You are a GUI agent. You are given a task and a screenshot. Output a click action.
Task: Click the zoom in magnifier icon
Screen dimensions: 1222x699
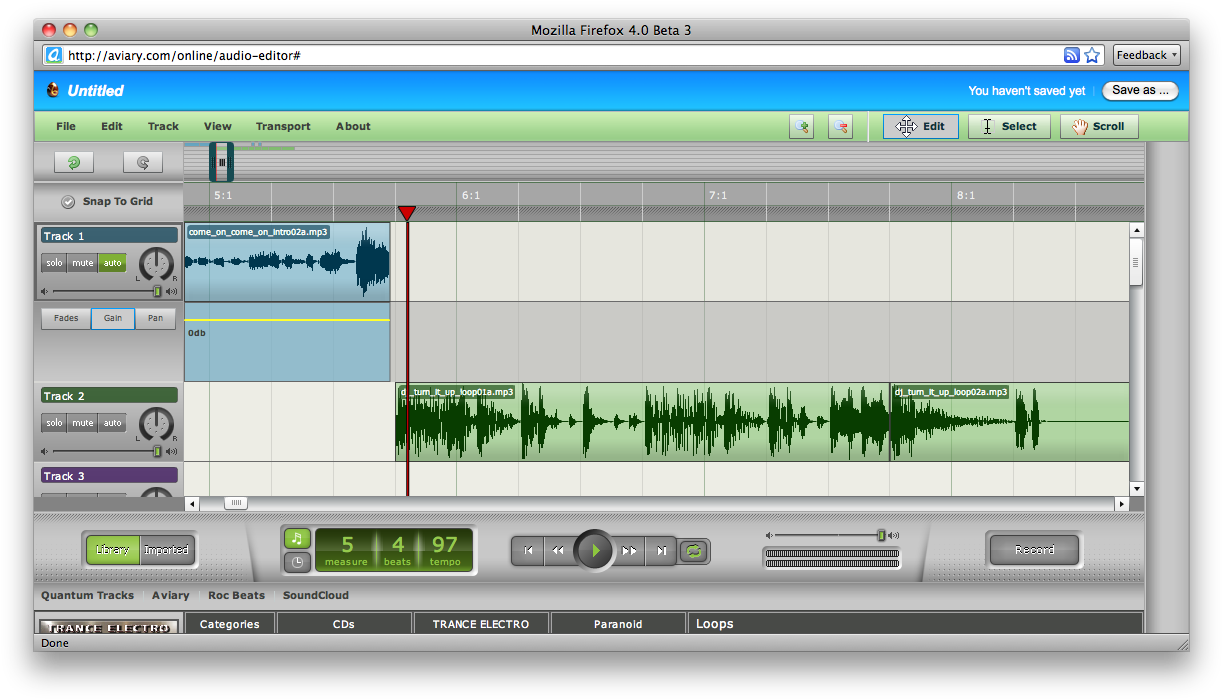pos(800,127)
